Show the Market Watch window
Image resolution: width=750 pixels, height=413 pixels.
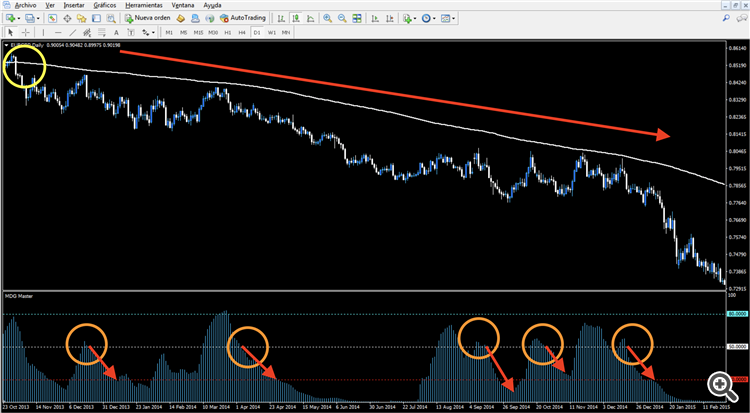[x=52, y=18]
